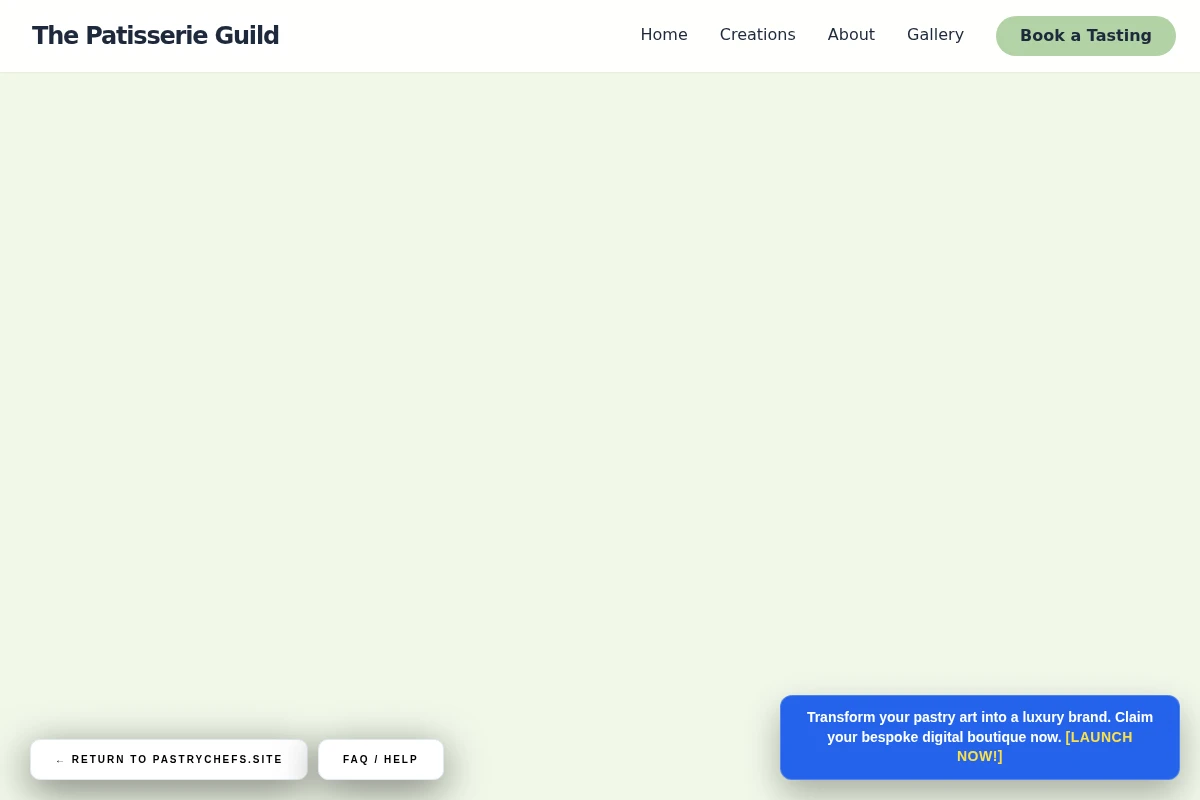Viewport: 1200px width, 800px height.
Task: Select the blue pastry brand promo banner text
Action: click(980, 737)
